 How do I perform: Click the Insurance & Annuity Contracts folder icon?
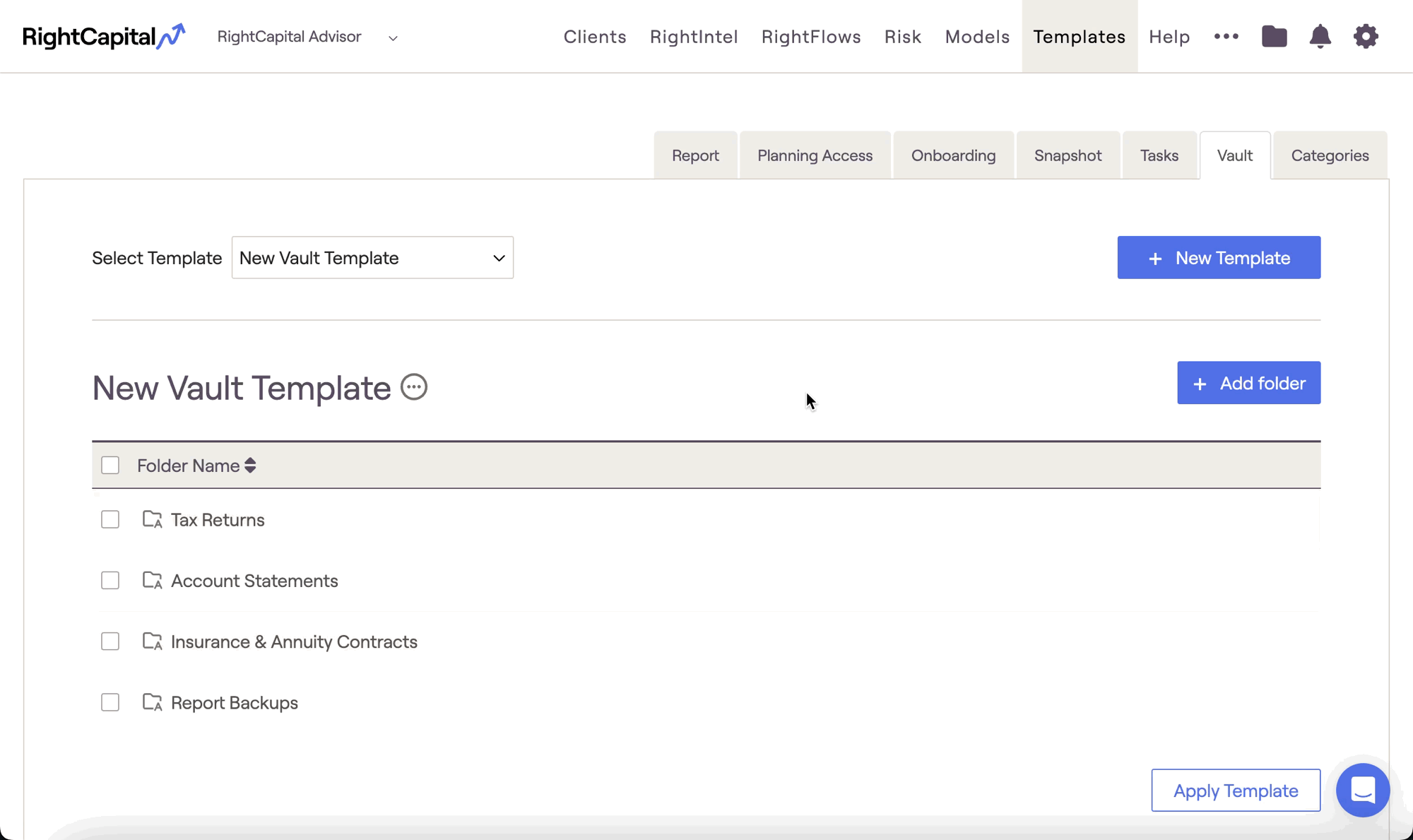(153, 641)
